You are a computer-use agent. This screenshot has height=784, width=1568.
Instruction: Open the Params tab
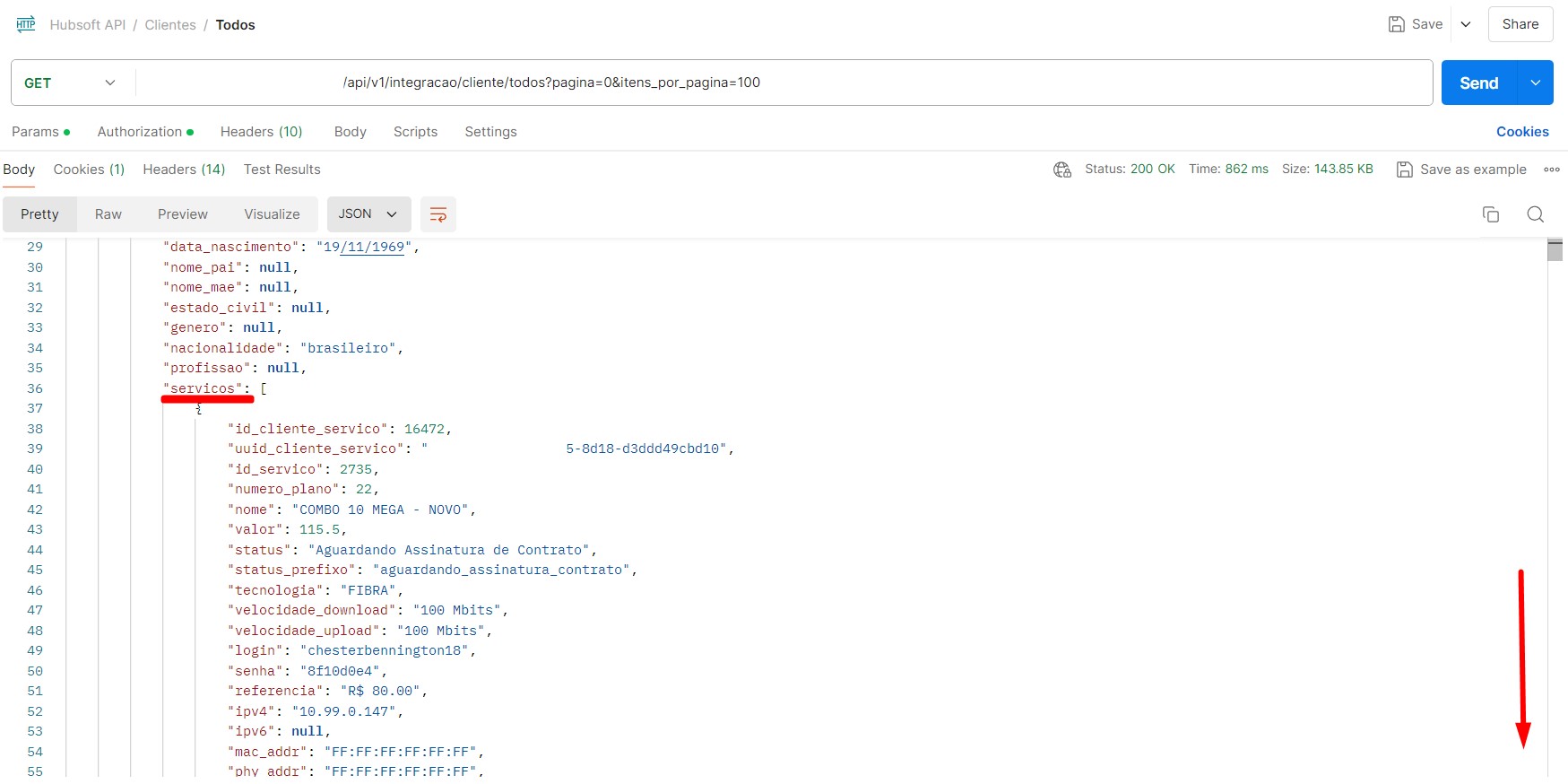pyautogui.click(x=40, y=132)
